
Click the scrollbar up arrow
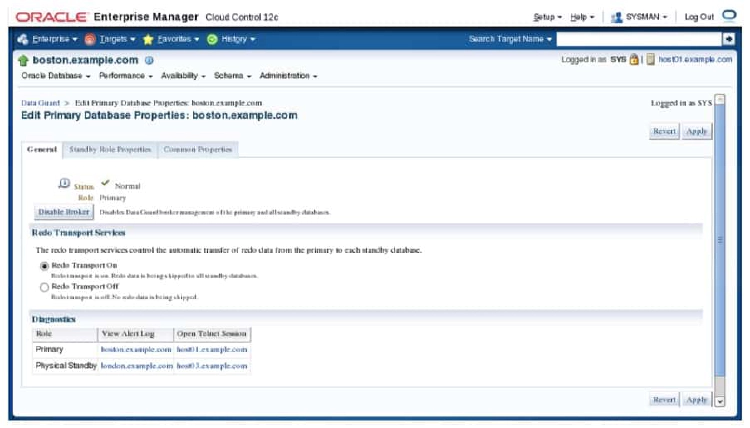pos(720,99)
